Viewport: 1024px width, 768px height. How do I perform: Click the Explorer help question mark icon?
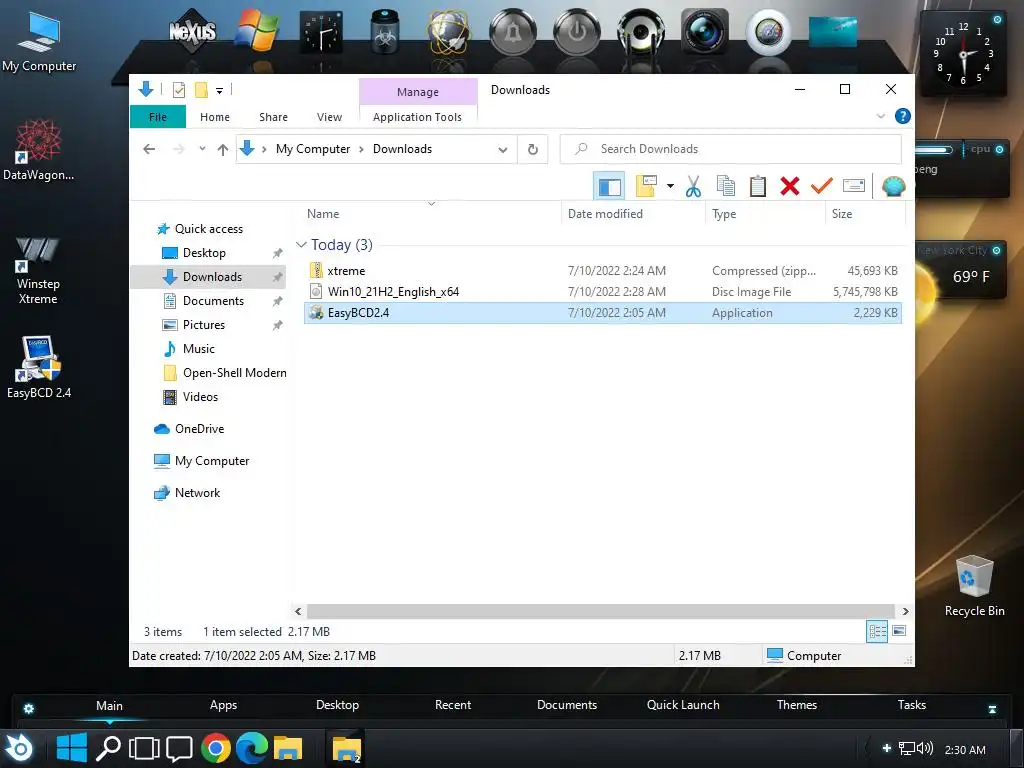[x=903, y=116]
